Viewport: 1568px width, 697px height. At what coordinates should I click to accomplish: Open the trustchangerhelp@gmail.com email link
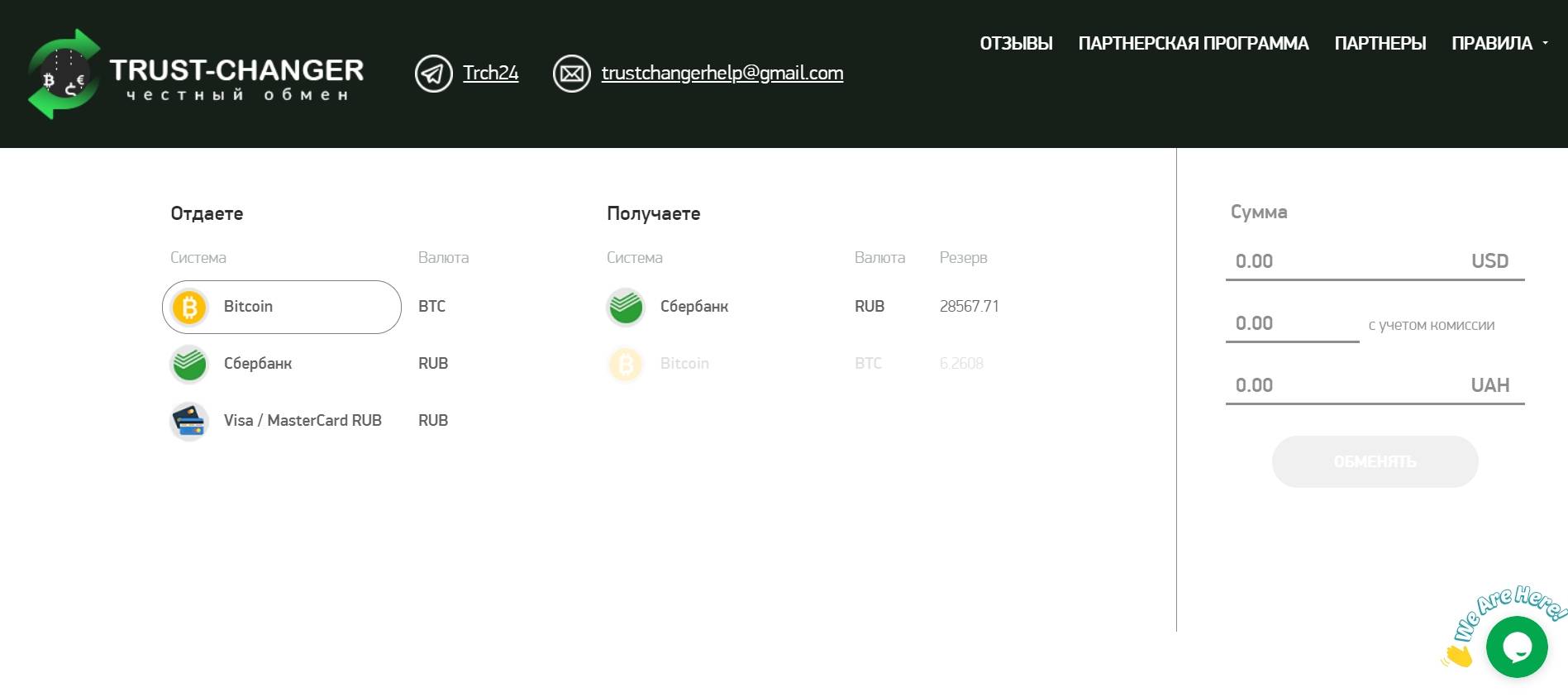click(x=722, y=74)
